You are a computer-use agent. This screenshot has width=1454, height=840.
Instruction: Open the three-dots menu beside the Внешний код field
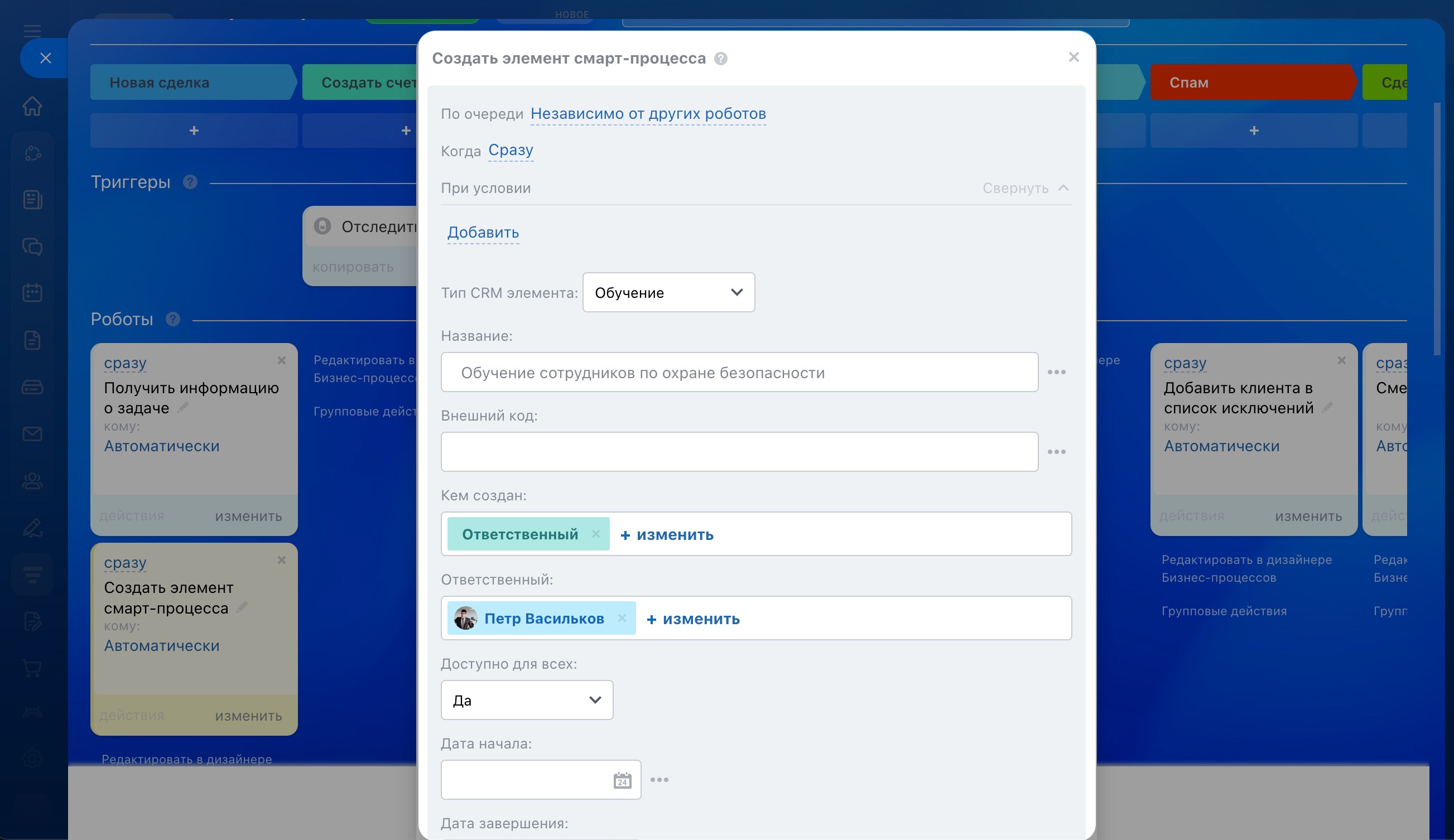(x=1056, y=452)
